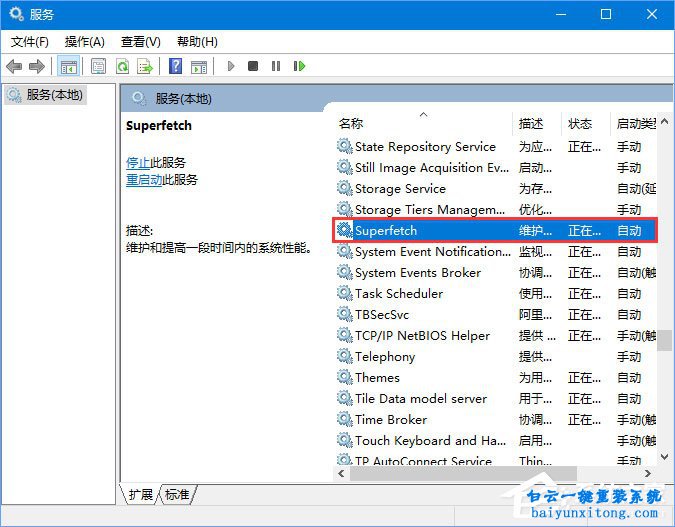
Task: Click the horizontal scrollbar thumb
Action: pyautogui.click(x=463, y=474)
